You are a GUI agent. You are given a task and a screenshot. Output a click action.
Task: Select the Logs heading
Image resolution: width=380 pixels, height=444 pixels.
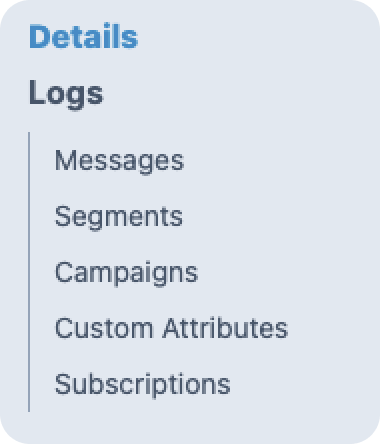point(66,94)
